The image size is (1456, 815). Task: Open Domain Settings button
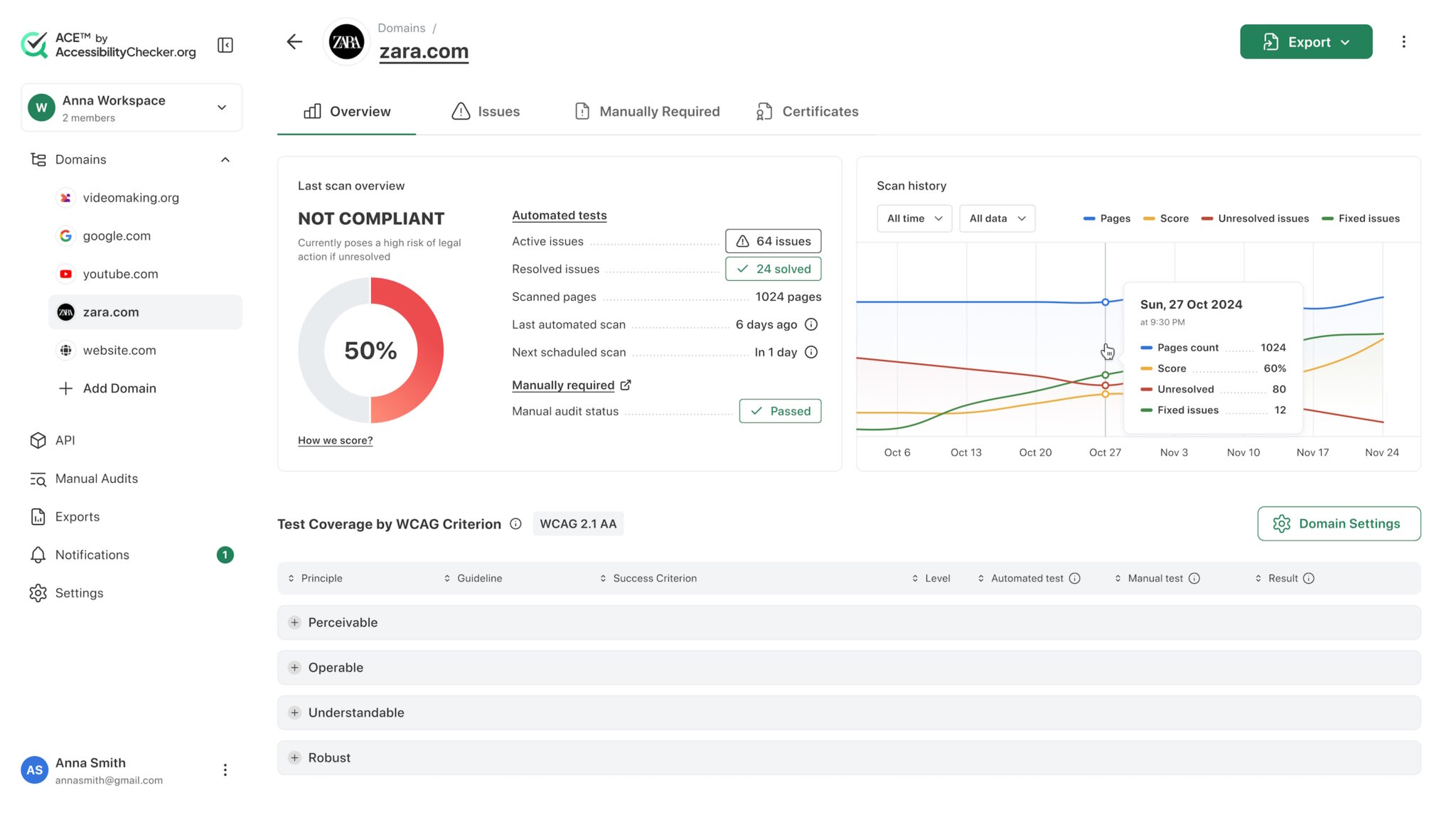click(x=1339, y=524)
